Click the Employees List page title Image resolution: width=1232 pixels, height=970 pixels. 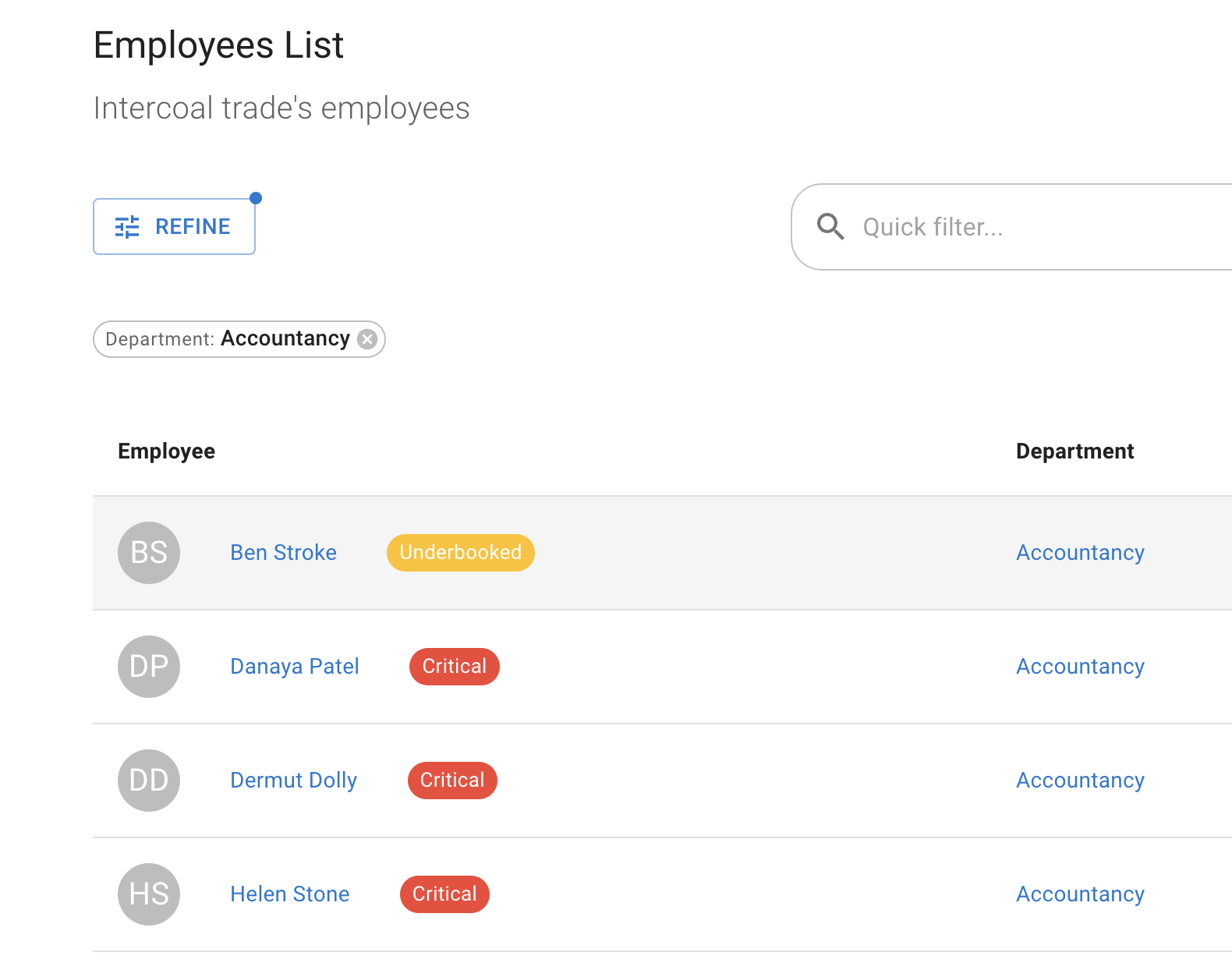coord(219,45)
